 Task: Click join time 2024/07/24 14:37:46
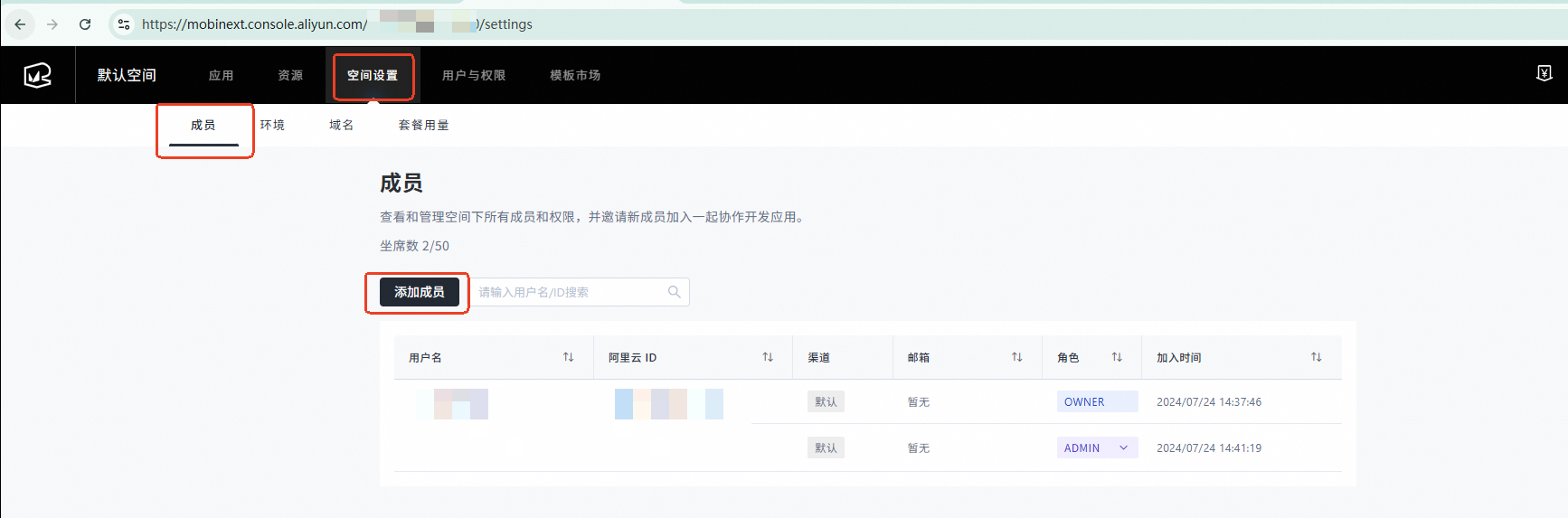point(1209,402)
